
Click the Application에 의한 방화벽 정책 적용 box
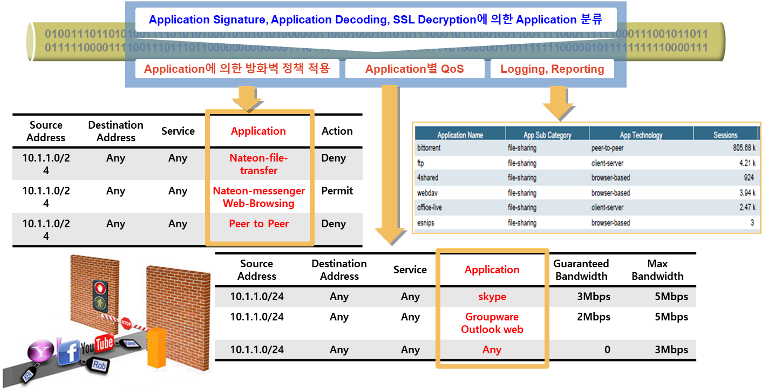[x=237, y=68]
